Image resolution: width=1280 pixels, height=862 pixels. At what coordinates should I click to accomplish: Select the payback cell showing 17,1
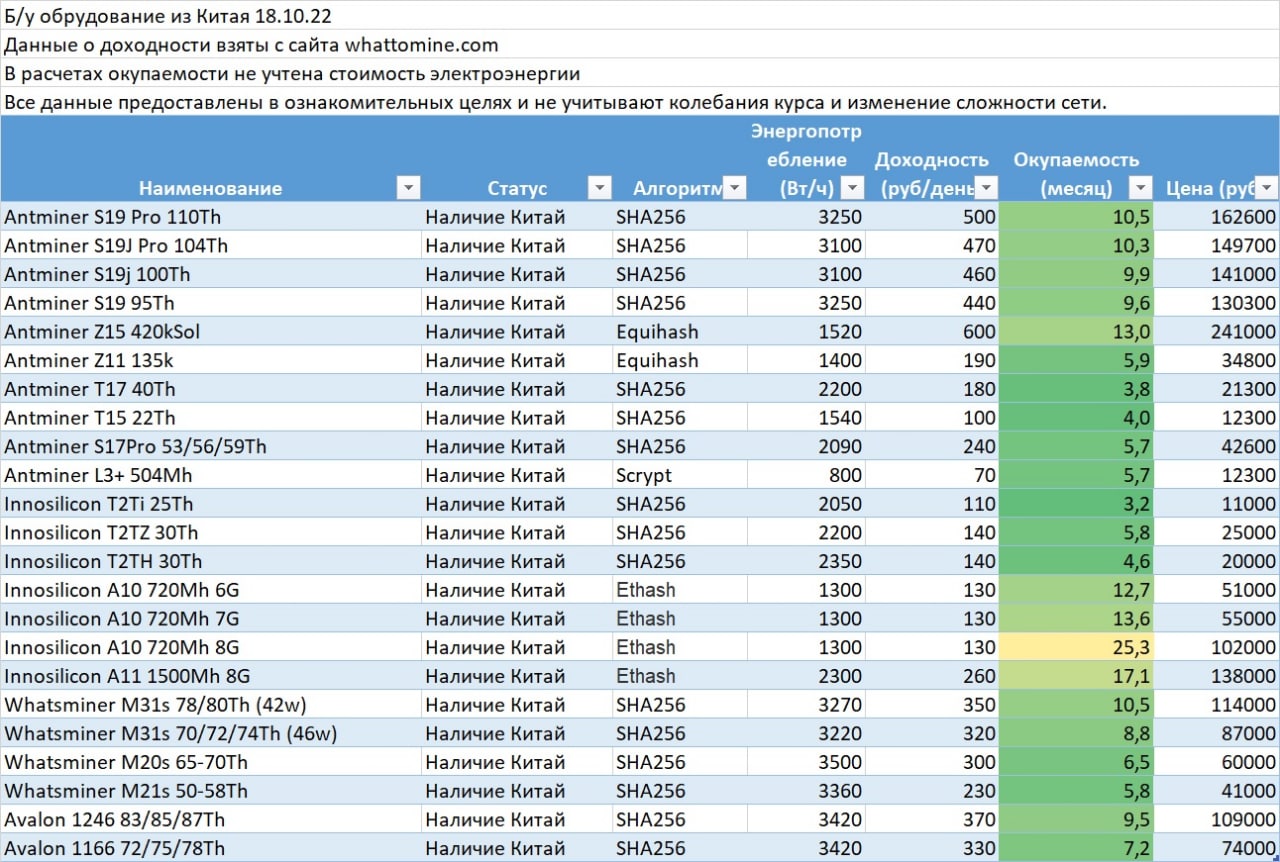click(1077, 676)
